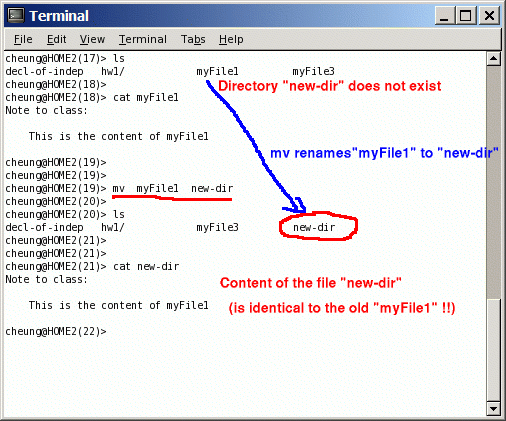Click the circled new-dir entry in ls output
Viewport: 506px width, 421px height.
point(314,227)
